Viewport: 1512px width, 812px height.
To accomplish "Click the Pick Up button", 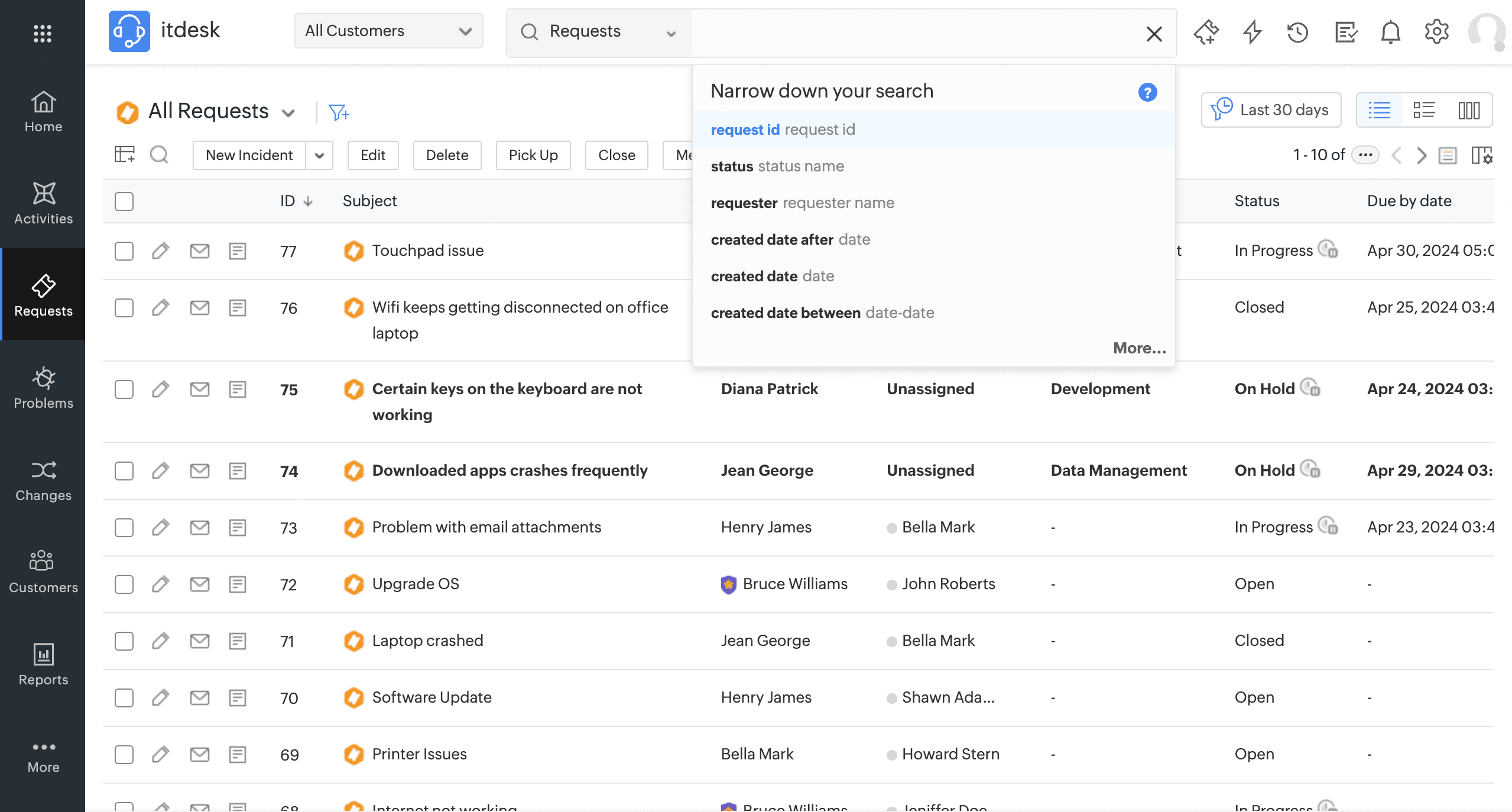I will pos(533,155).
